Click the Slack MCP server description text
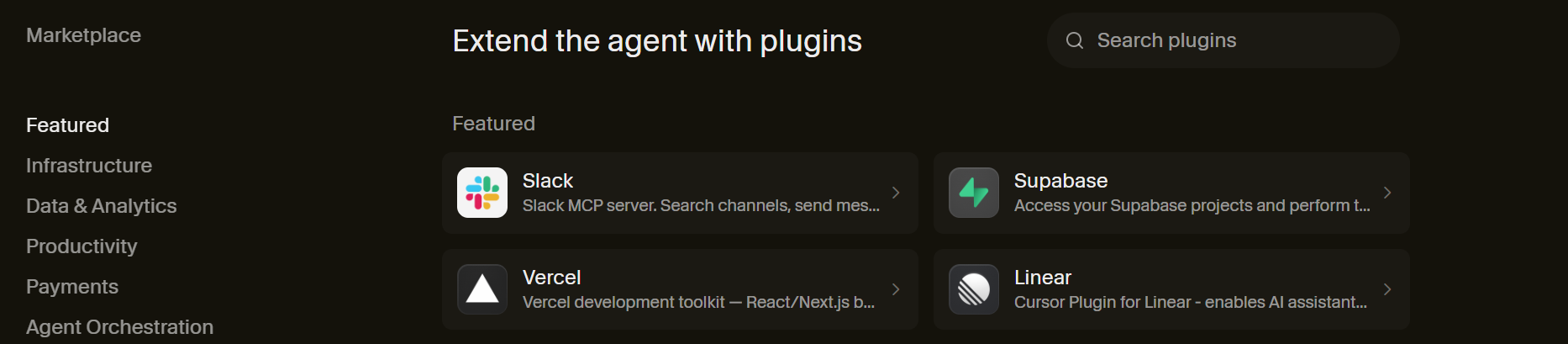The image size is (1568, 344). coord(701,205)
